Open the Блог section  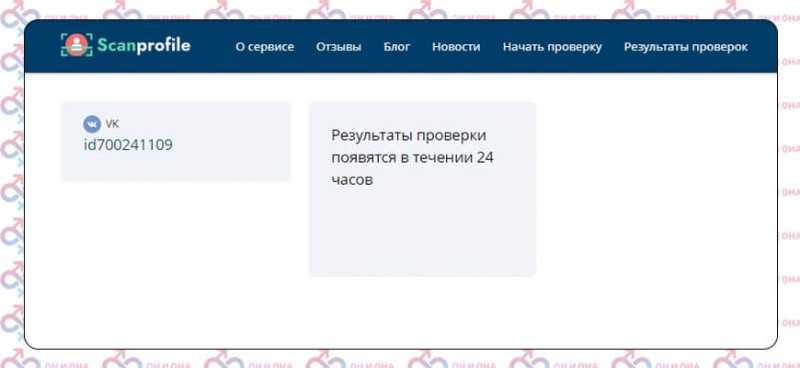[x=397, y=47]
